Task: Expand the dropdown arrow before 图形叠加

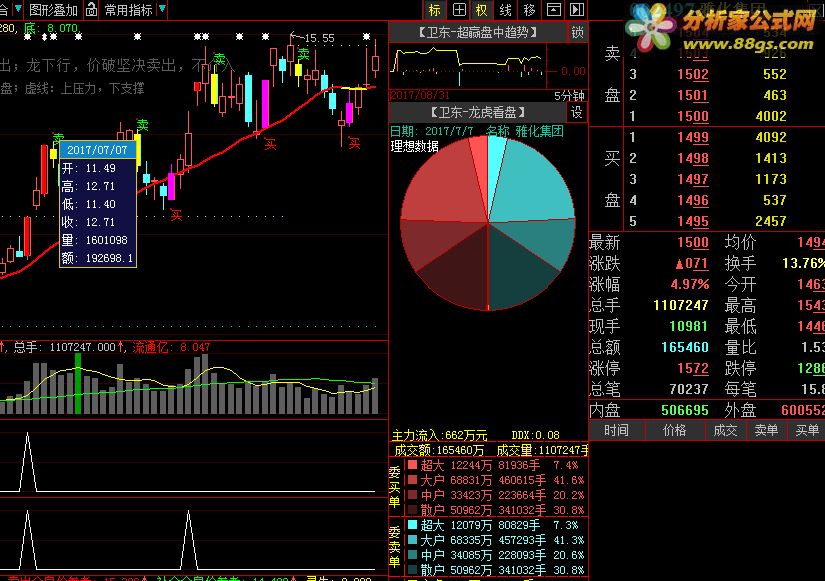Action: pyautogui.click(x=18, y=9)
